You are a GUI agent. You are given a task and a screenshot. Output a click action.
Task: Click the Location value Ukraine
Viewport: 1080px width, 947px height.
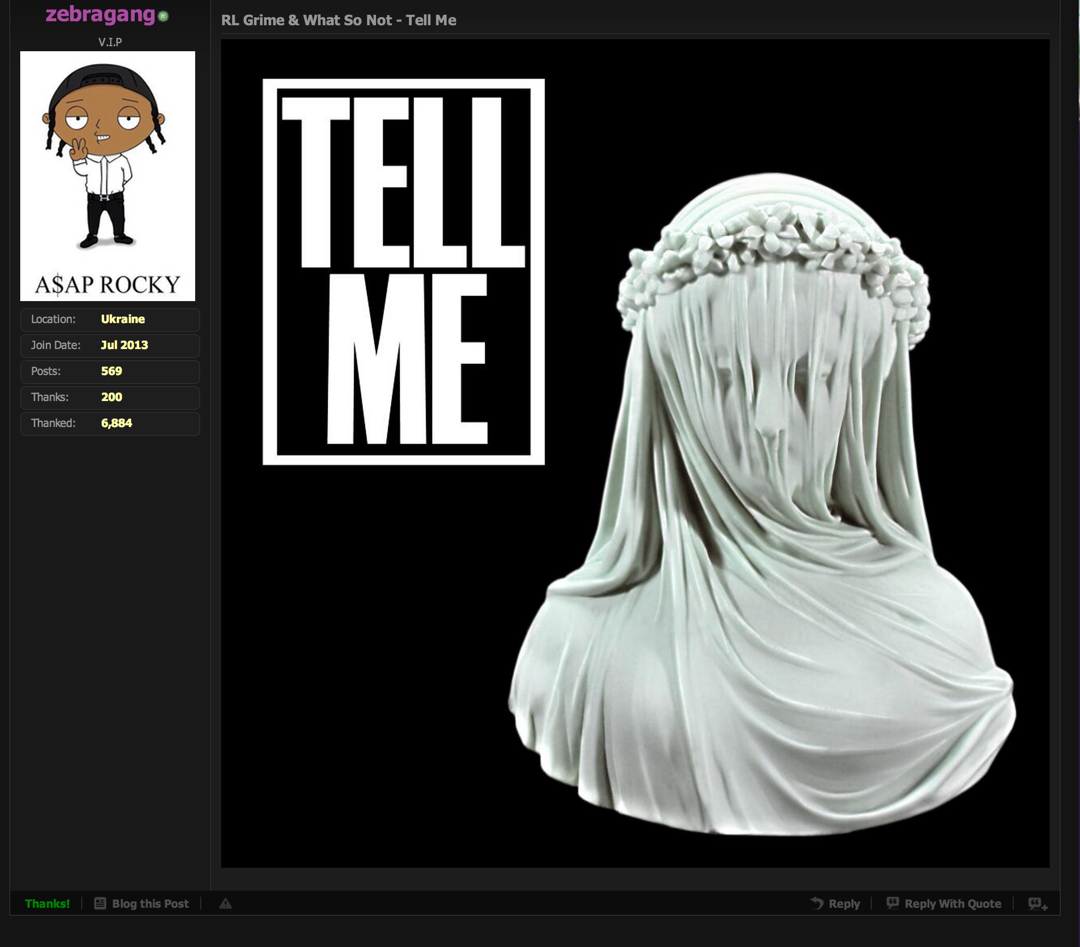click(x=123, y=319)
